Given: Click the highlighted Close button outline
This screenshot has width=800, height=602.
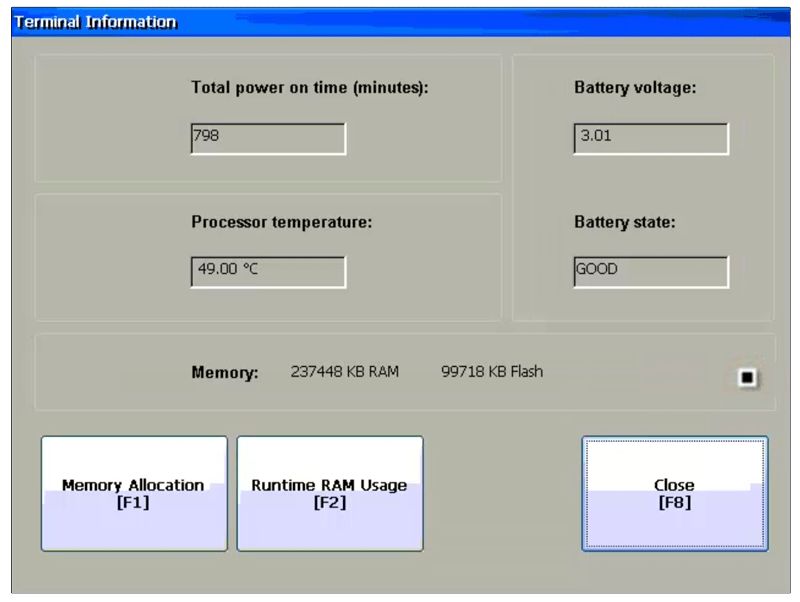Looking at the screenshot, I should (674, 492).
